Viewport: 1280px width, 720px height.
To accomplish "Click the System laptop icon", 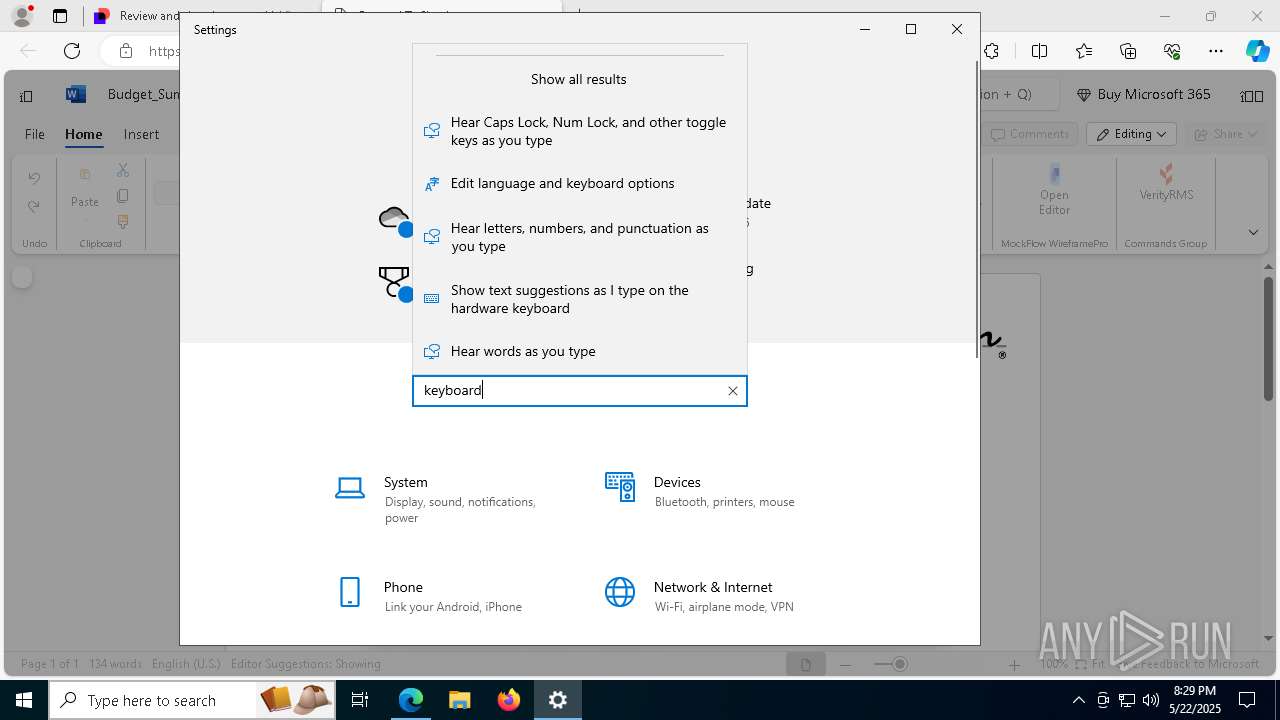I will [x=350, y=488].
